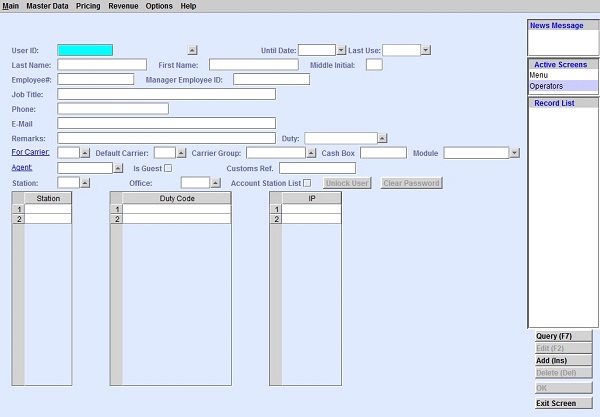
Task: Open the Agent lookup arrow
Action: click(118, 168)
